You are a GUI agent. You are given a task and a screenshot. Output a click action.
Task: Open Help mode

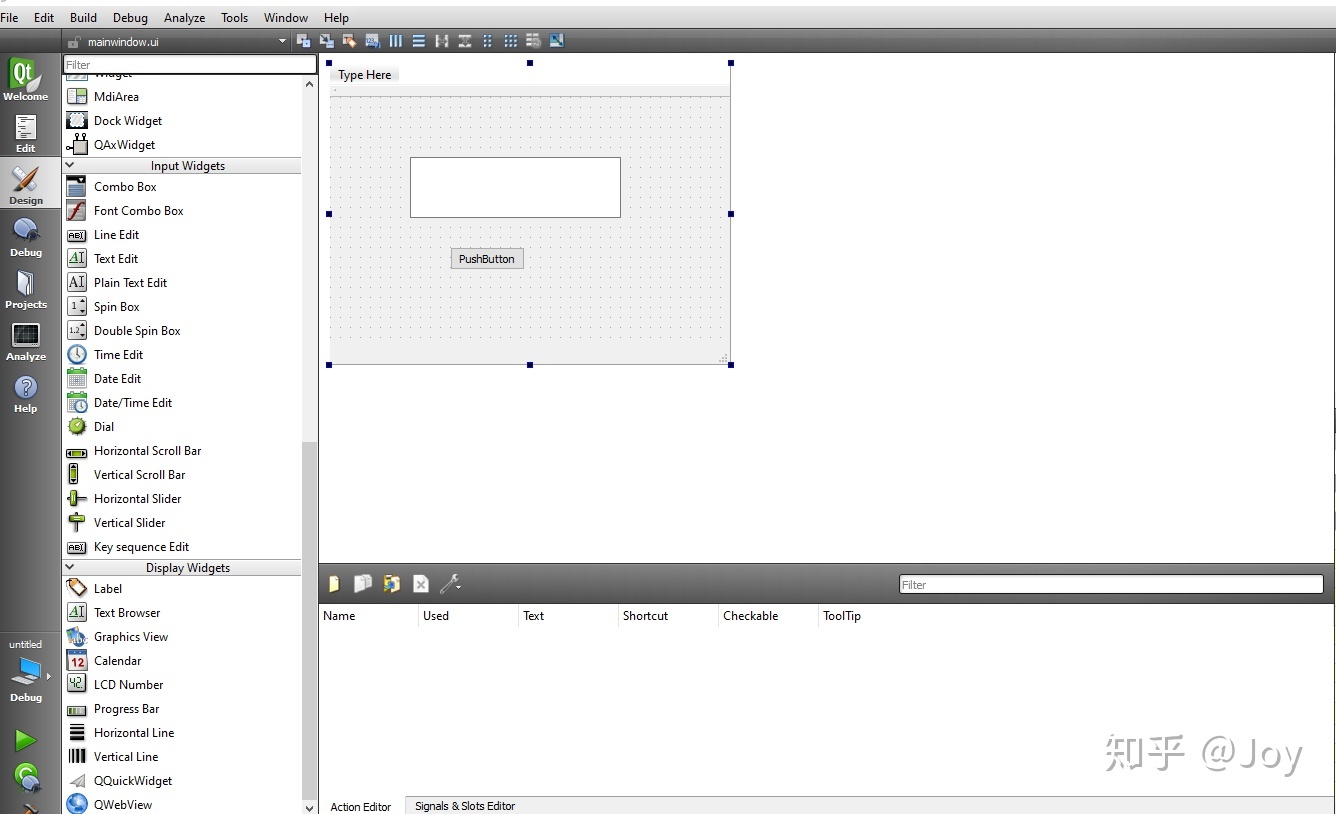tap(25, 393)
